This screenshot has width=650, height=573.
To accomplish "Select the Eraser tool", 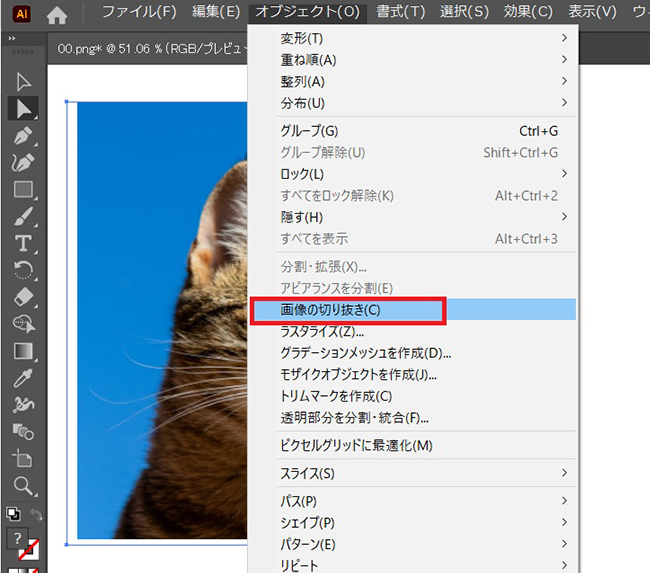I will [x=23, y=297].
